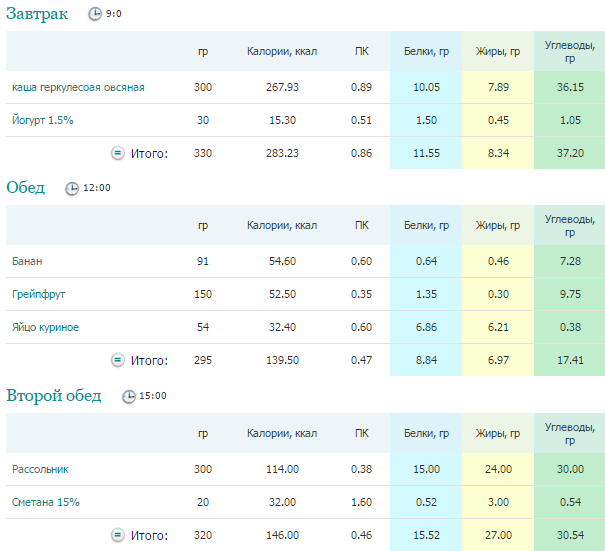Click the clock icon beside Второй обед

coord(128,396)
